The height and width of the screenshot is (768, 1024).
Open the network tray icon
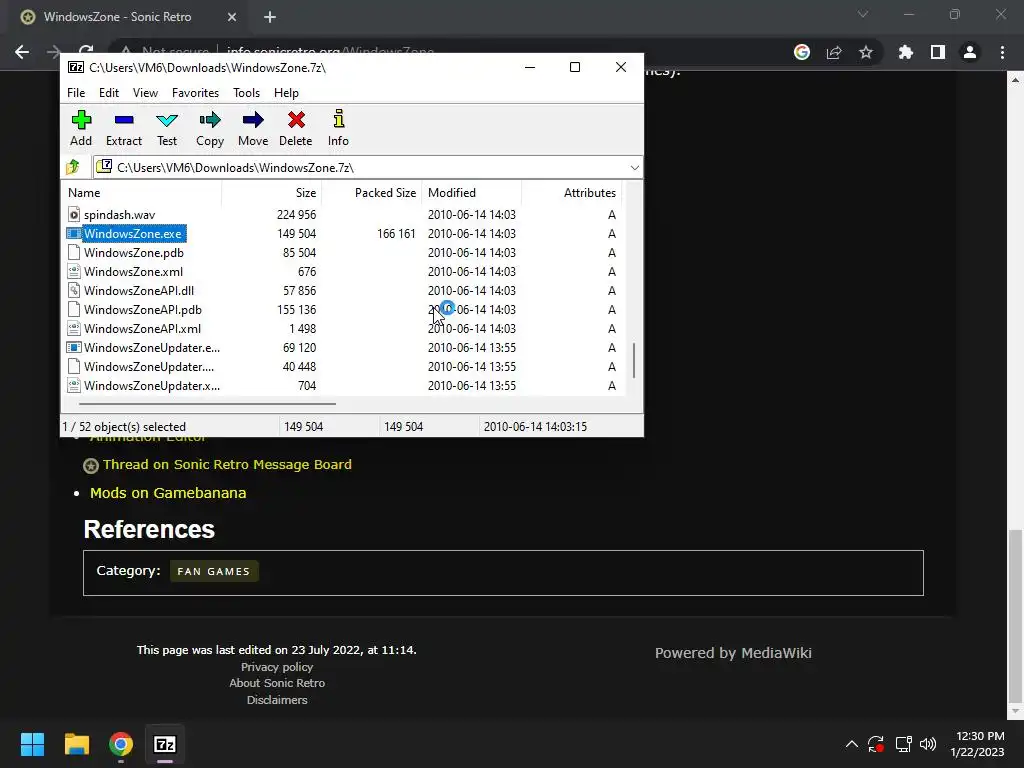pyautogui.click(x=903, y=744)
